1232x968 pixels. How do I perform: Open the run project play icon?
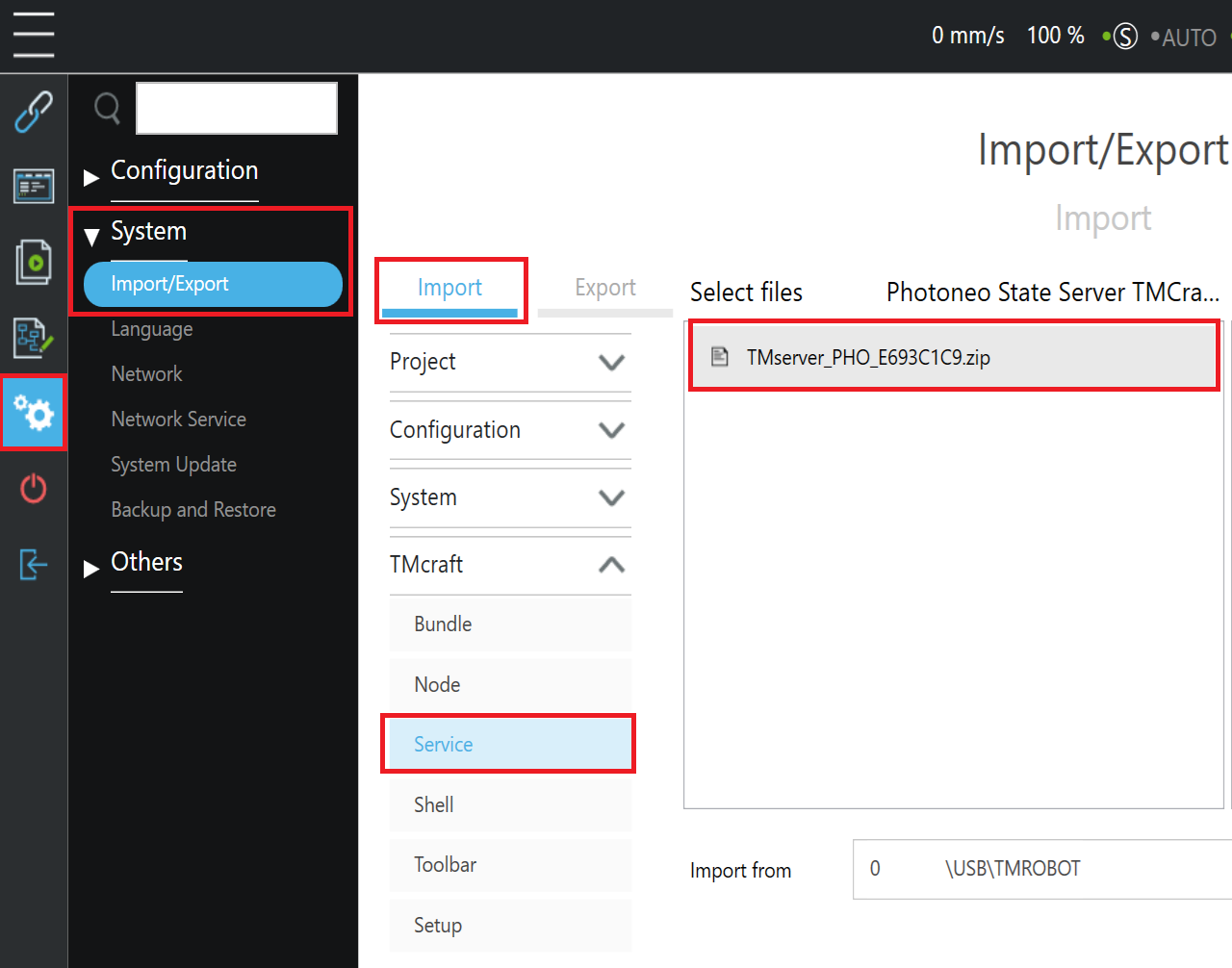pyautogui.click(x=34, y=262)
